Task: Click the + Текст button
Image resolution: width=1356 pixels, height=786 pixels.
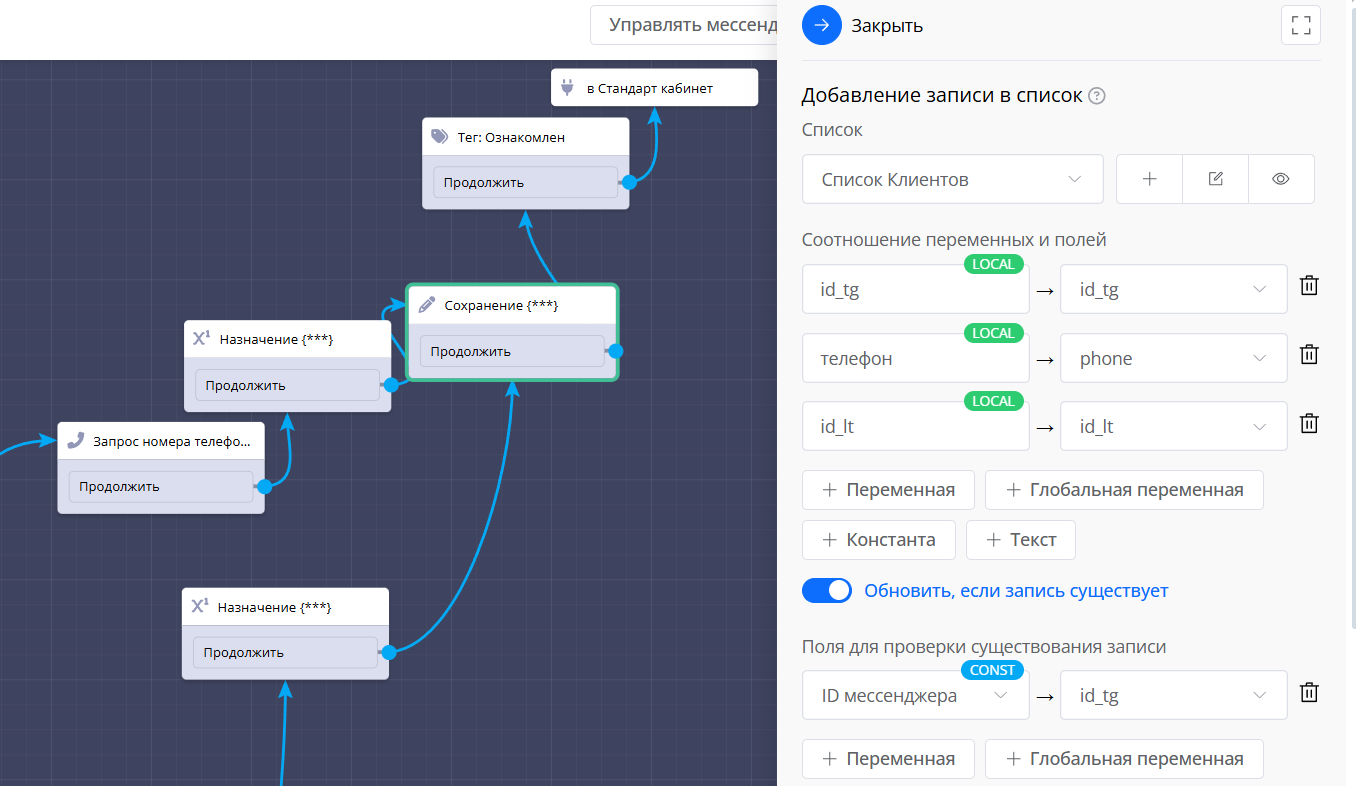Action: pos(1020,540)
